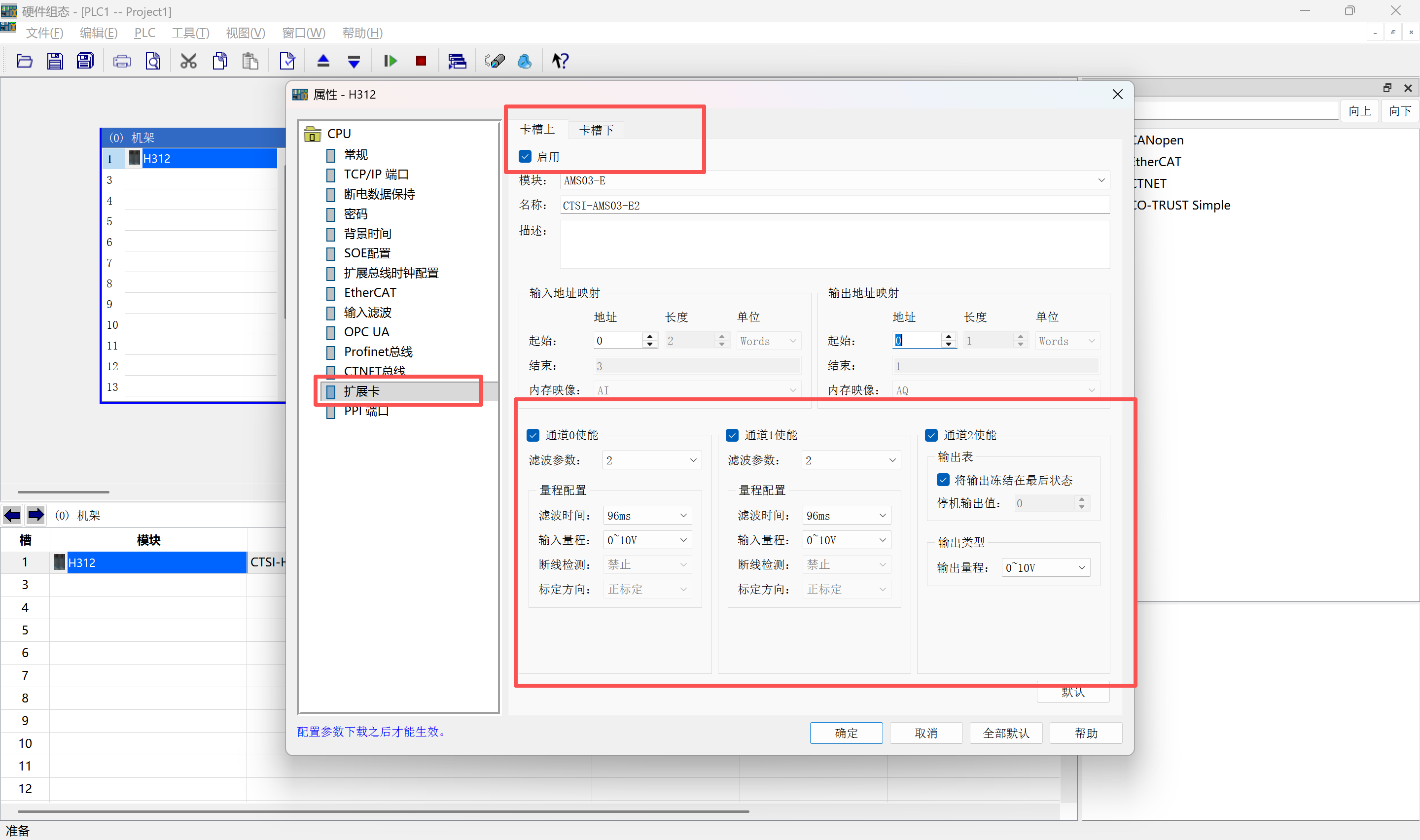Open channel 1 滤波参数 dropdown
The width and height of the screenshot is (1420, 840).
pos(851,460)
